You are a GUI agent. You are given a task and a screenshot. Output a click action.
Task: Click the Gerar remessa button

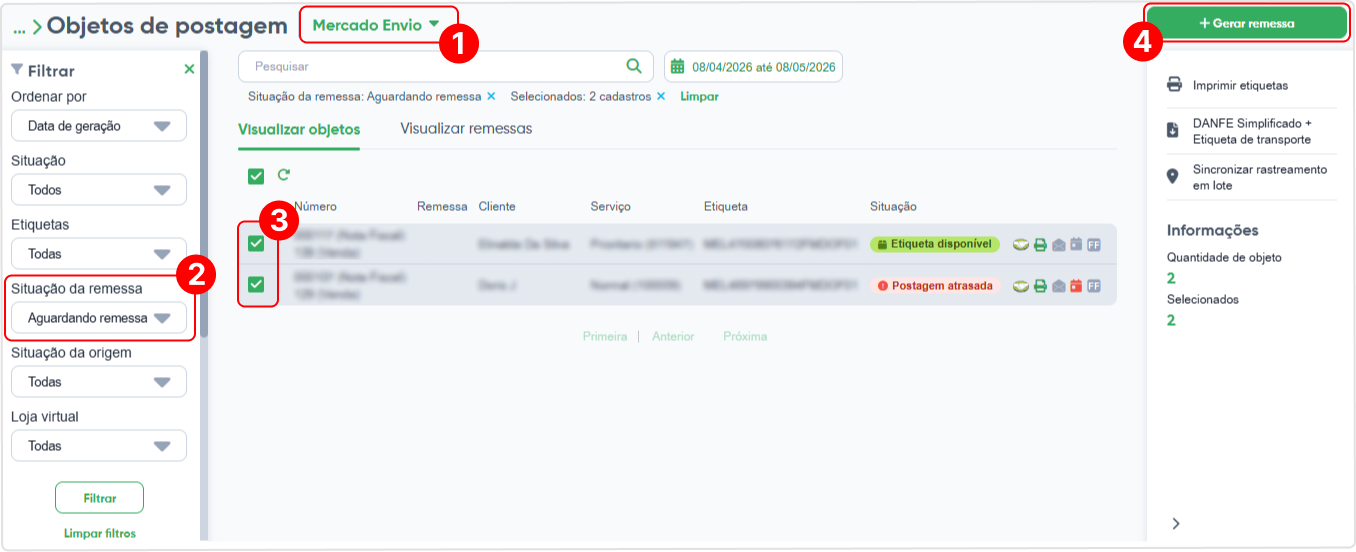tap(1247, 23)
